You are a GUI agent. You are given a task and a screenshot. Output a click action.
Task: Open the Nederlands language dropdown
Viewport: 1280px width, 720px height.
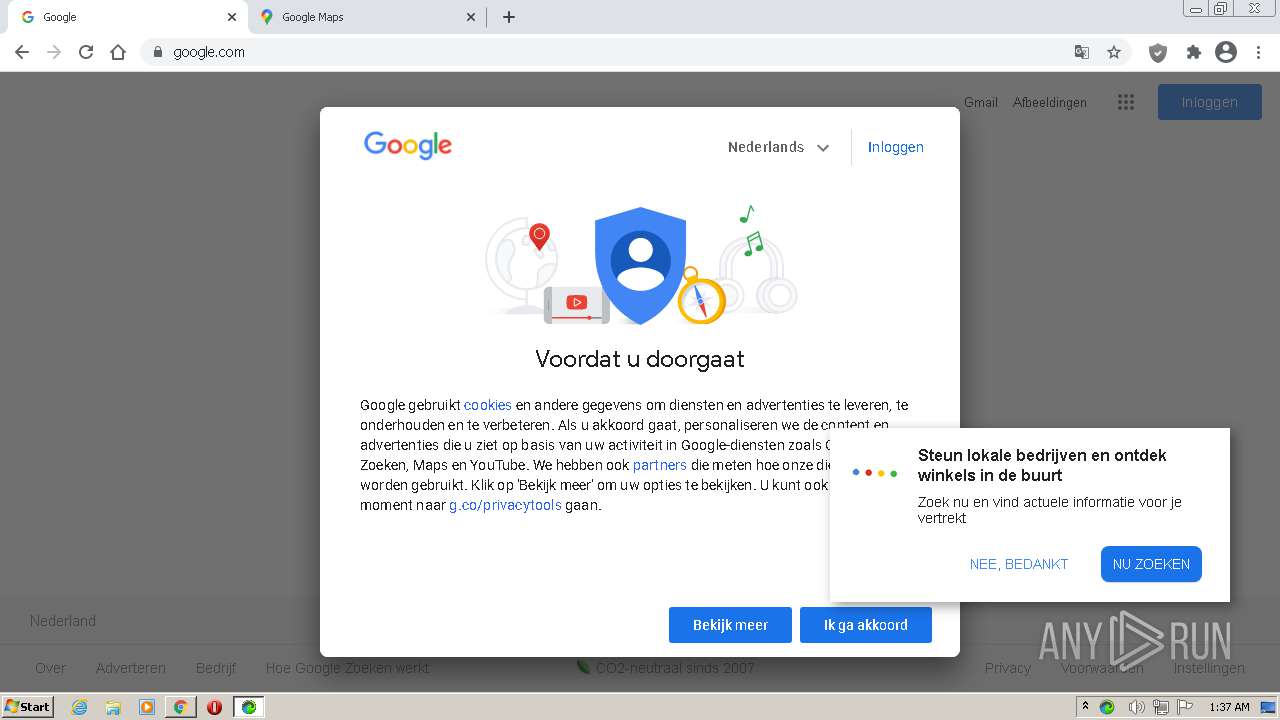779,147
